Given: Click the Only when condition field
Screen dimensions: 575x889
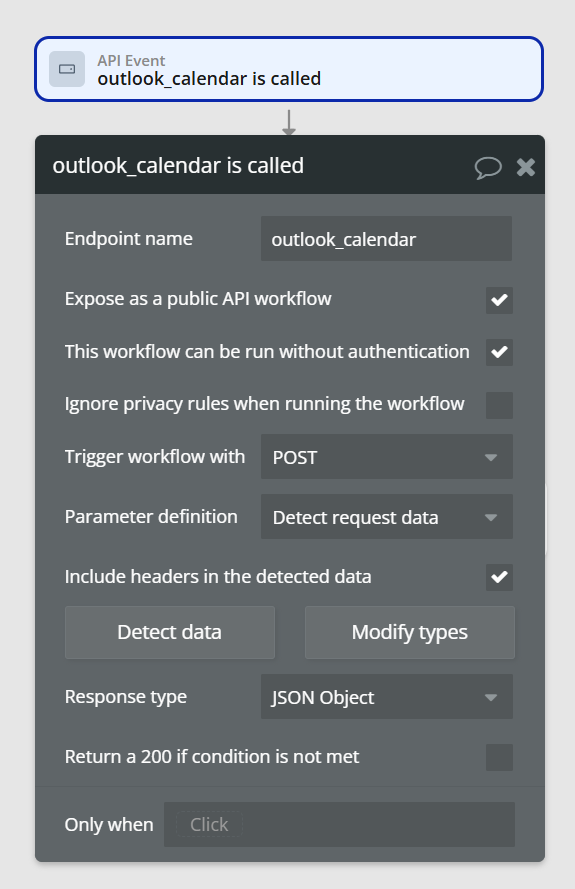Looking at the screenshot, I should coord(339,824).
